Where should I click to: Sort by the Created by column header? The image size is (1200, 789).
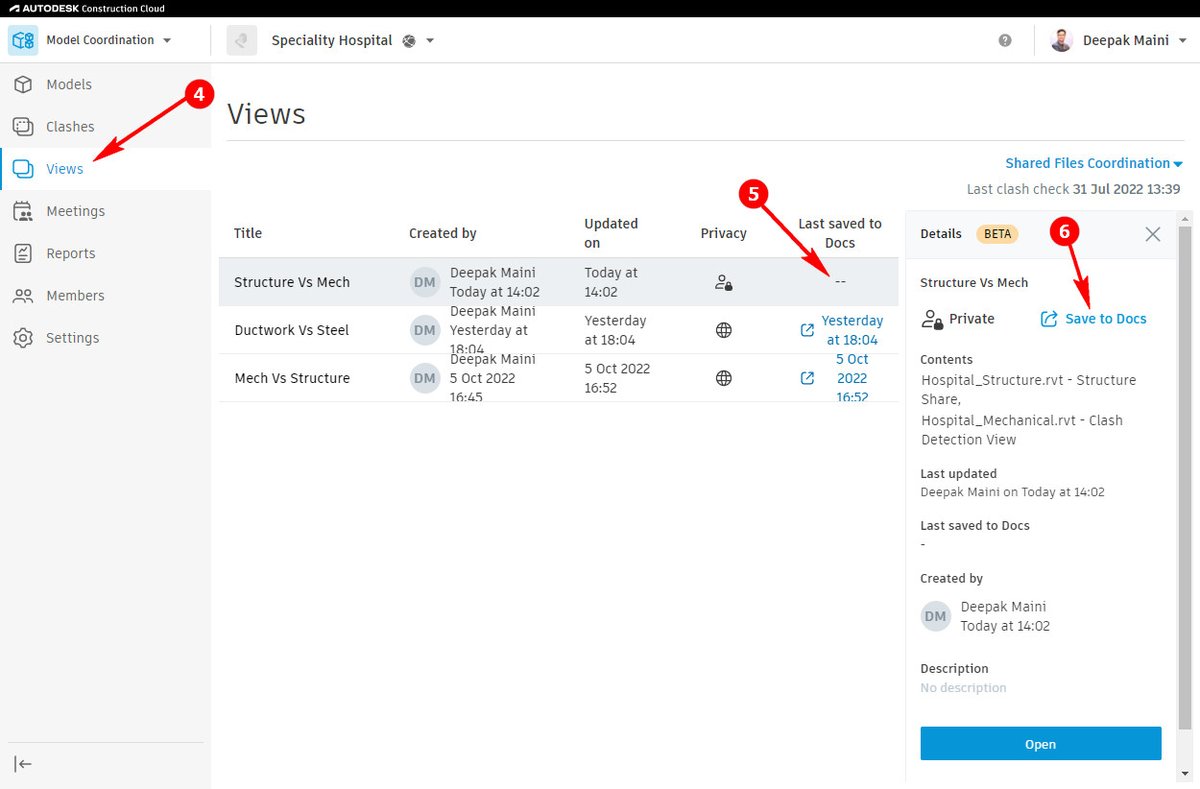[442, 233]
